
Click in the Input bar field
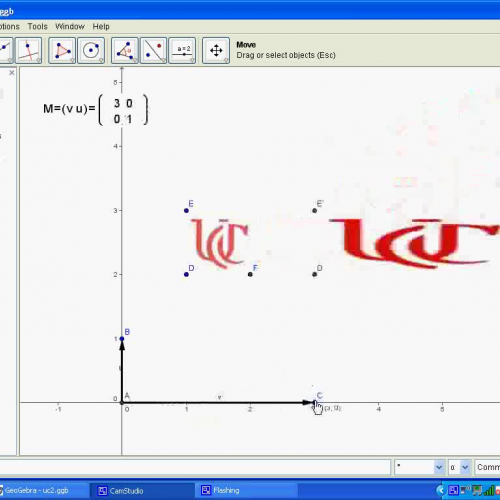195,467
